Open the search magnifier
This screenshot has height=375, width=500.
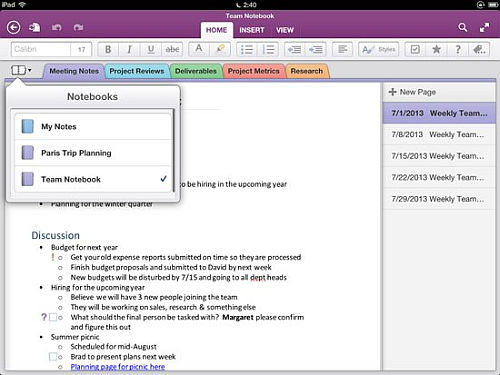click(x=463, y=27)
